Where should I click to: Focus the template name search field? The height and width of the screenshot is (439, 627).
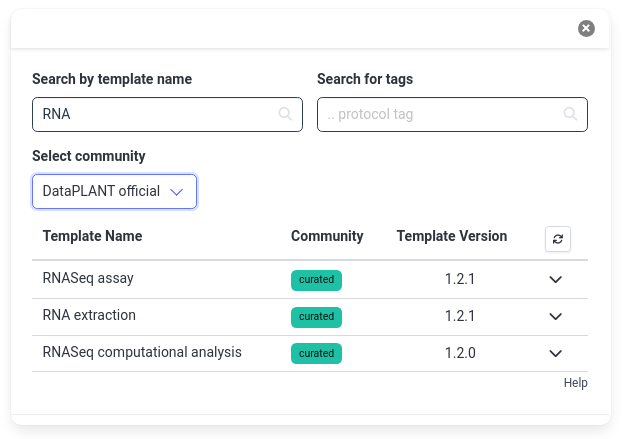click(167, 114)
